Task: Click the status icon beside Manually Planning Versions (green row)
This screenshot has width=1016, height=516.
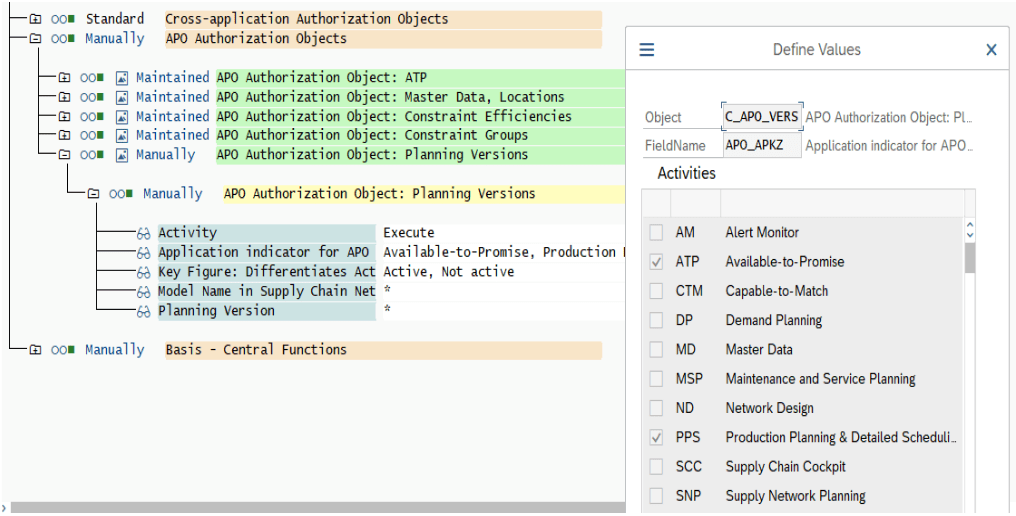Action: 122,155
